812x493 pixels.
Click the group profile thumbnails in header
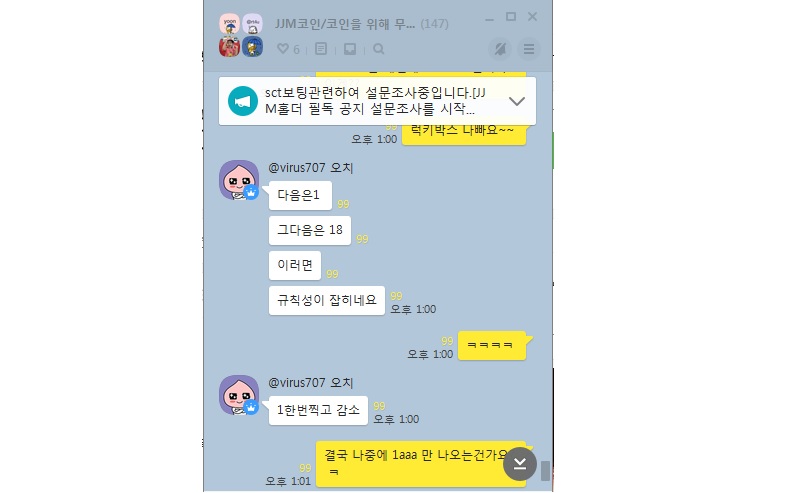click(x=241, y=35)
